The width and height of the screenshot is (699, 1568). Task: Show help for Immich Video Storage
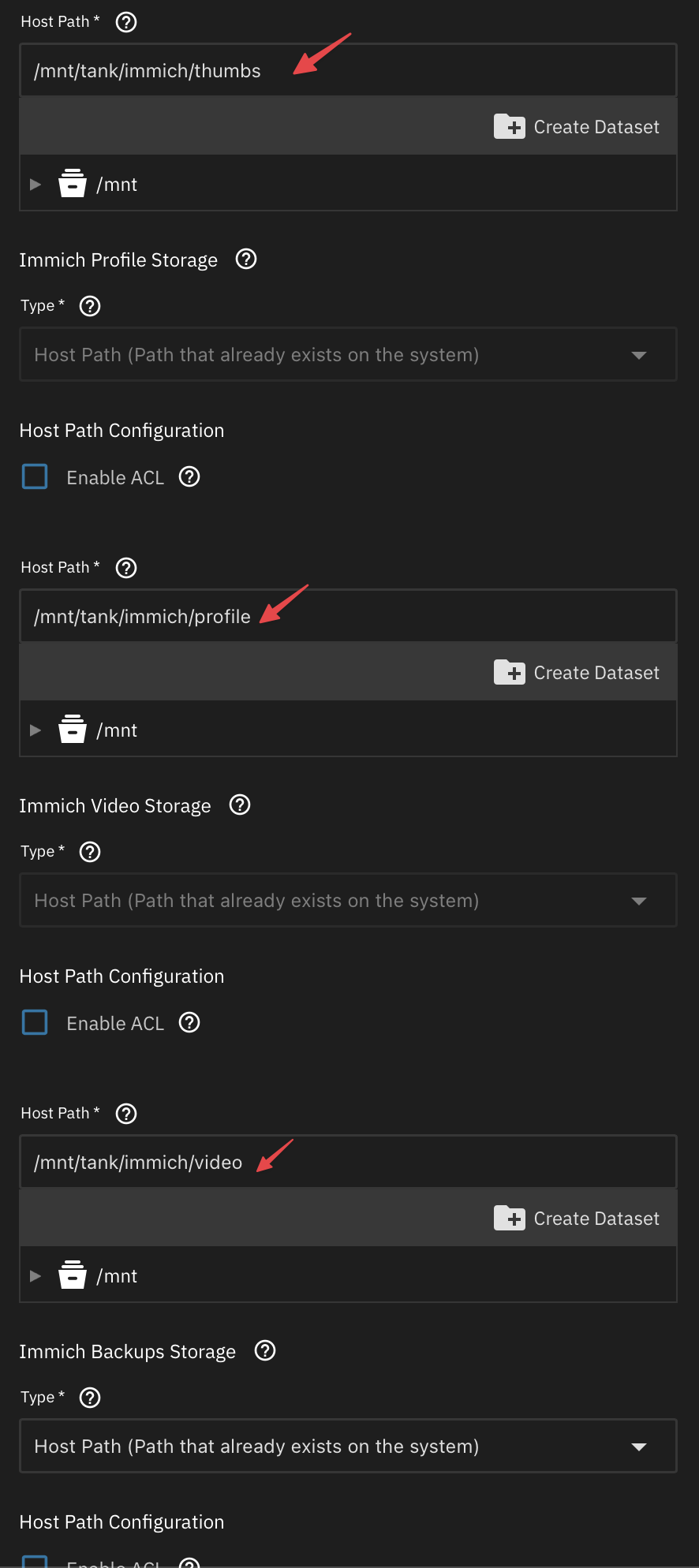click(x=240, y=805)
